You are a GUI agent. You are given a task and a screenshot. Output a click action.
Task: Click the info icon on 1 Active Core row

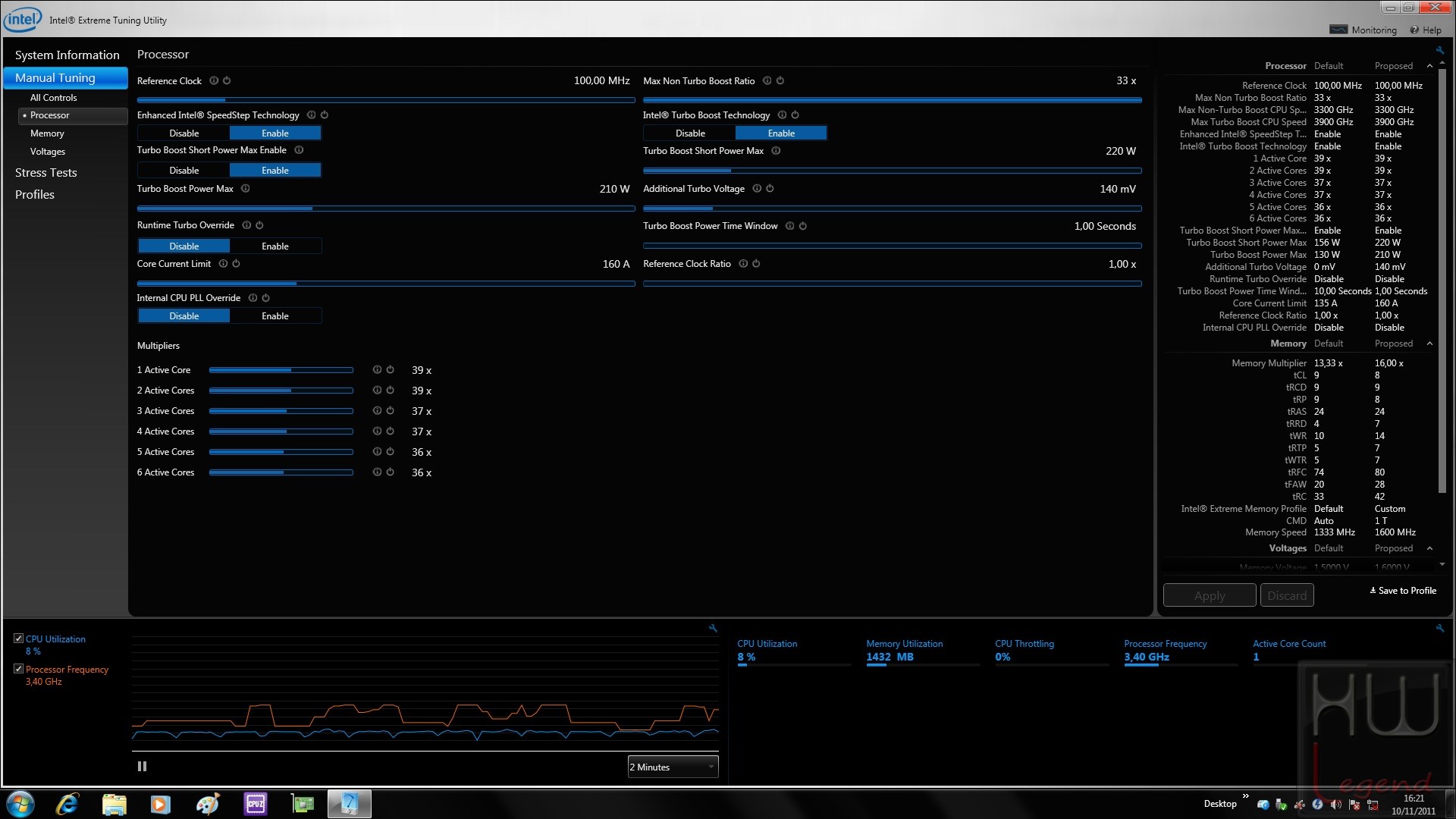click(x=377, y=370)
